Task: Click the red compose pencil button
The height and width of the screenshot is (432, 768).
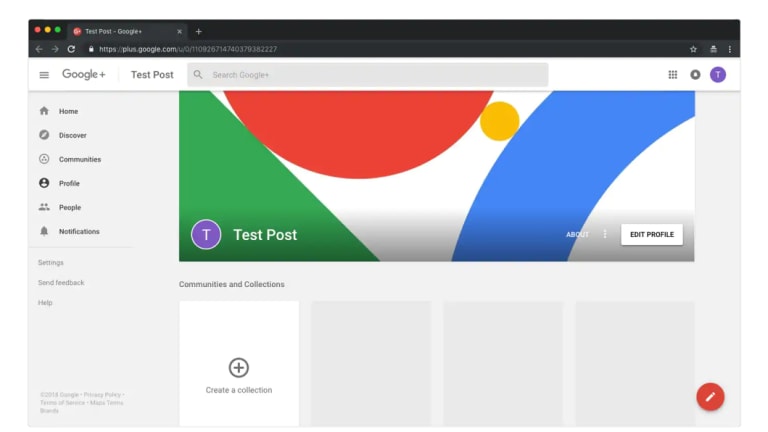Action: pyautogui.click(x=710, y=397)
